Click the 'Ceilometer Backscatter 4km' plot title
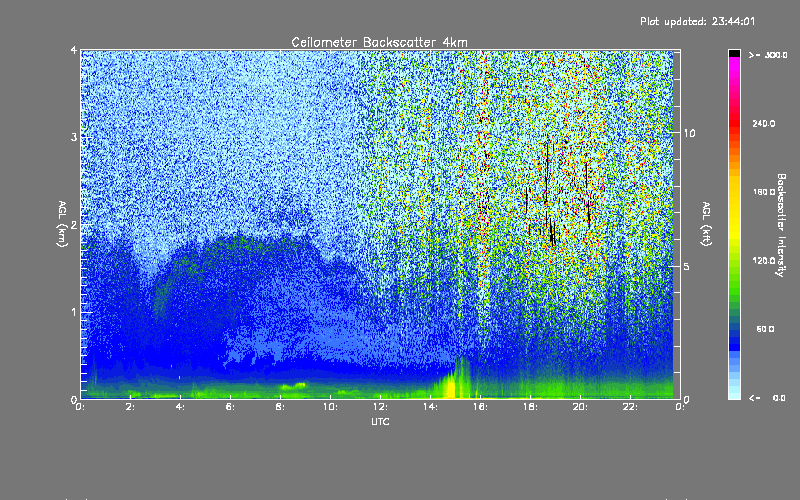 pos(379,42)
